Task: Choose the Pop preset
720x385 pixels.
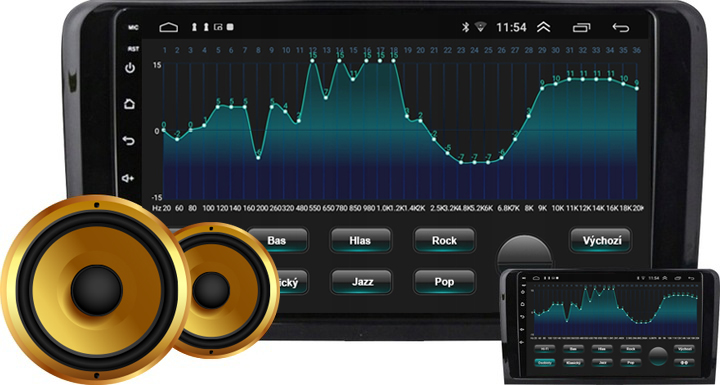Action: (444, 281)
